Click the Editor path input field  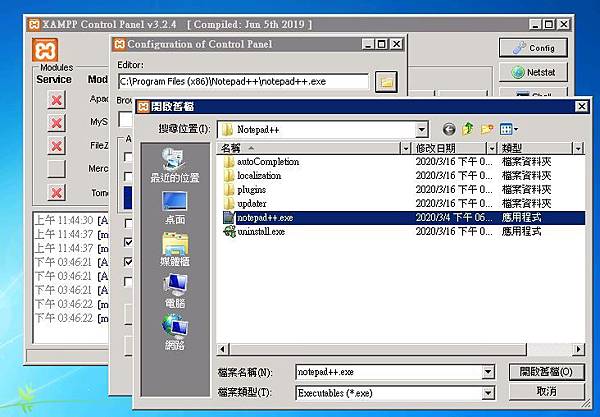pos(243,81)
